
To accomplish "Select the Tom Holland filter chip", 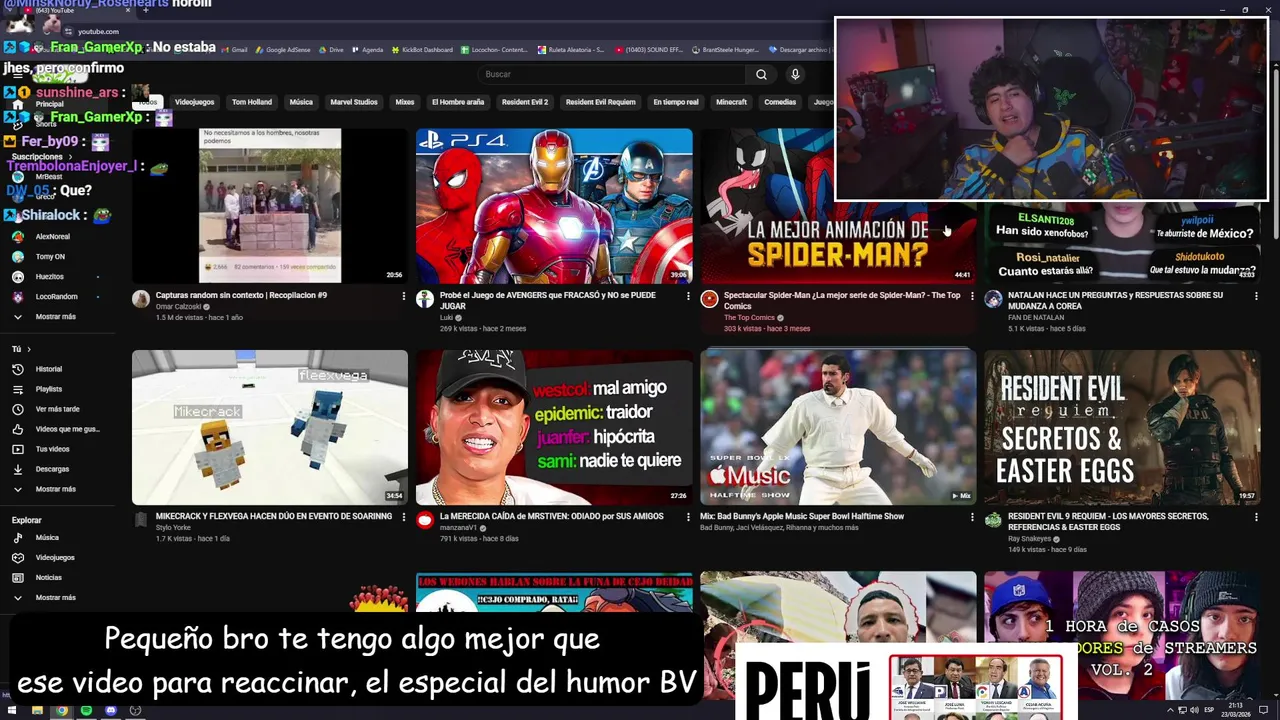I will click(x=252, y=102).
